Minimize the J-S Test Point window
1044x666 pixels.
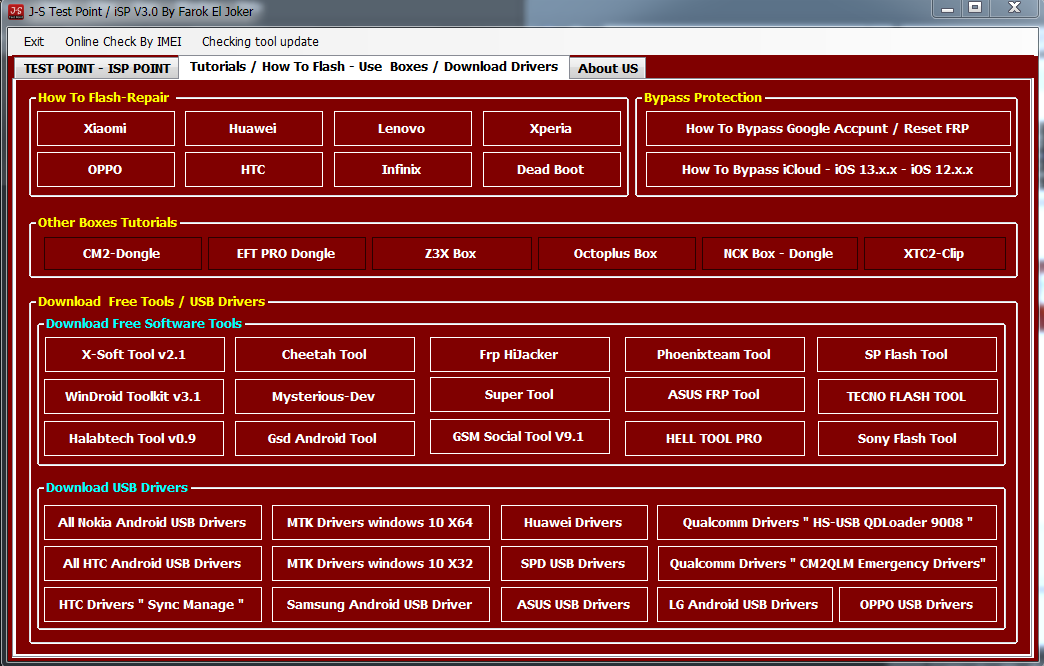pyautogui.click(x=947, y=9)
